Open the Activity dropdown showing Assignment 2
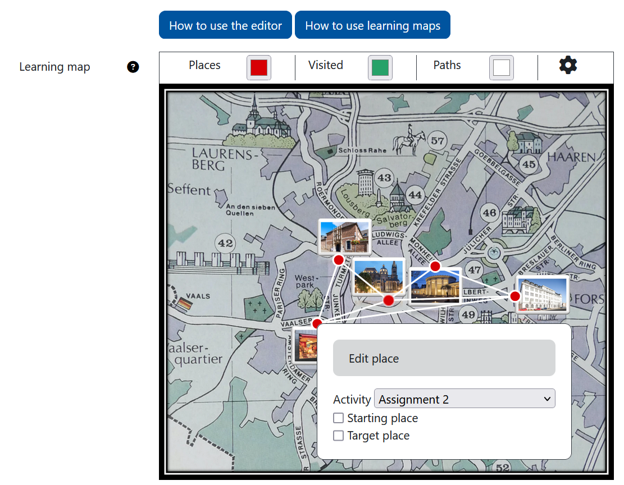This screenshot has height=485, width=624. point(464,399)
